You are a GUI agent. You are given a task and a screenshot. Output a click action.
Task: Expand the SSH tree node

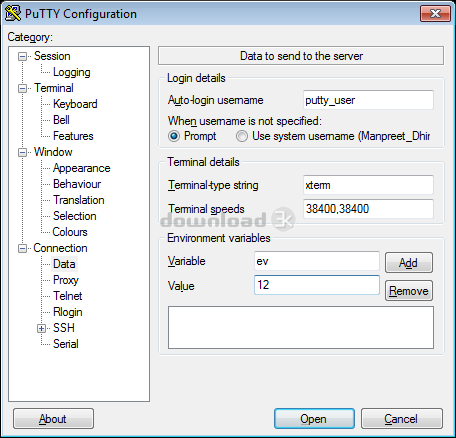(x=41, y=328)
